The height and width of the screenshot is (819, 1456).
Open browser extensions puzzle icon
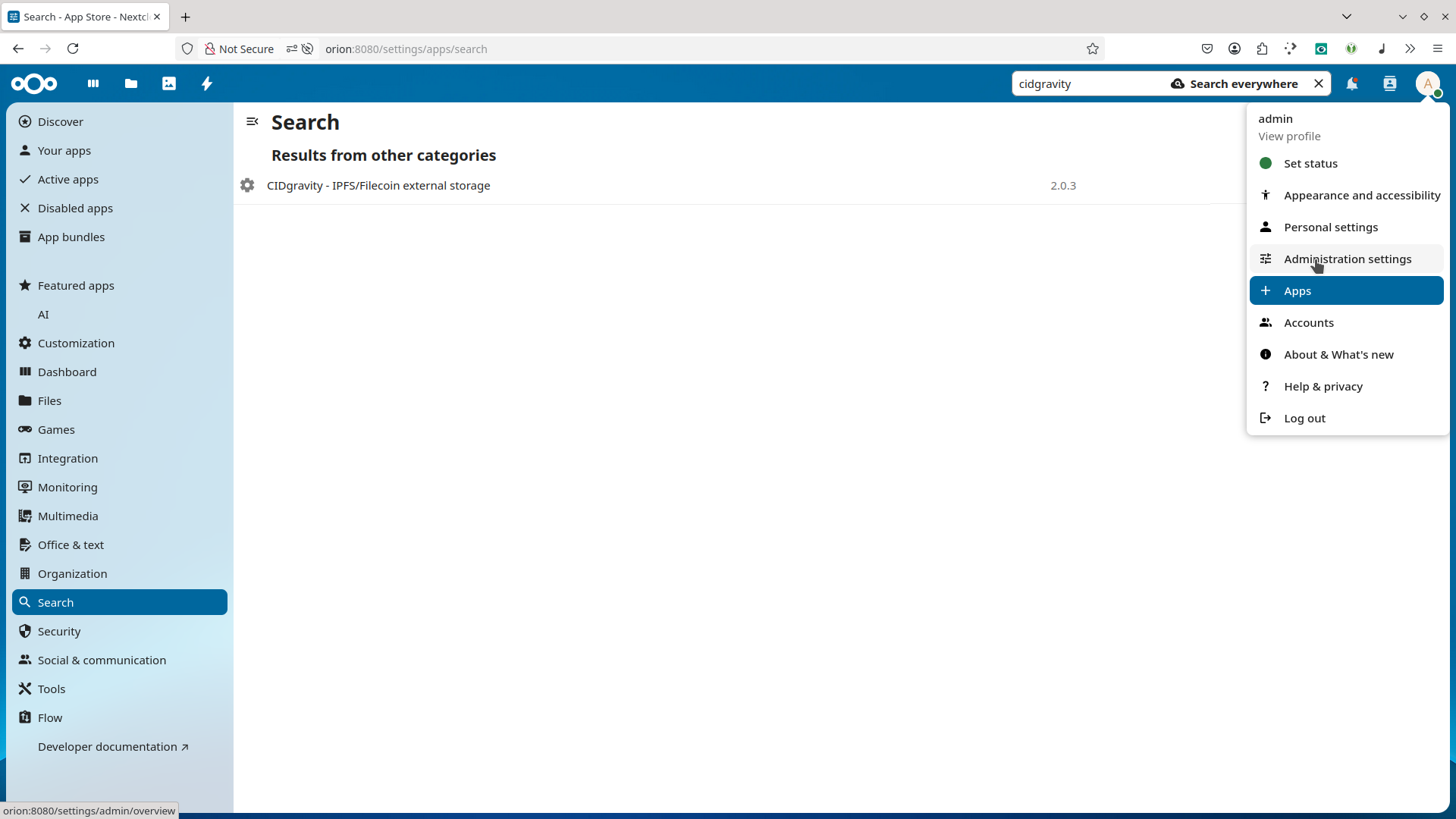[x=1263, y=49]
